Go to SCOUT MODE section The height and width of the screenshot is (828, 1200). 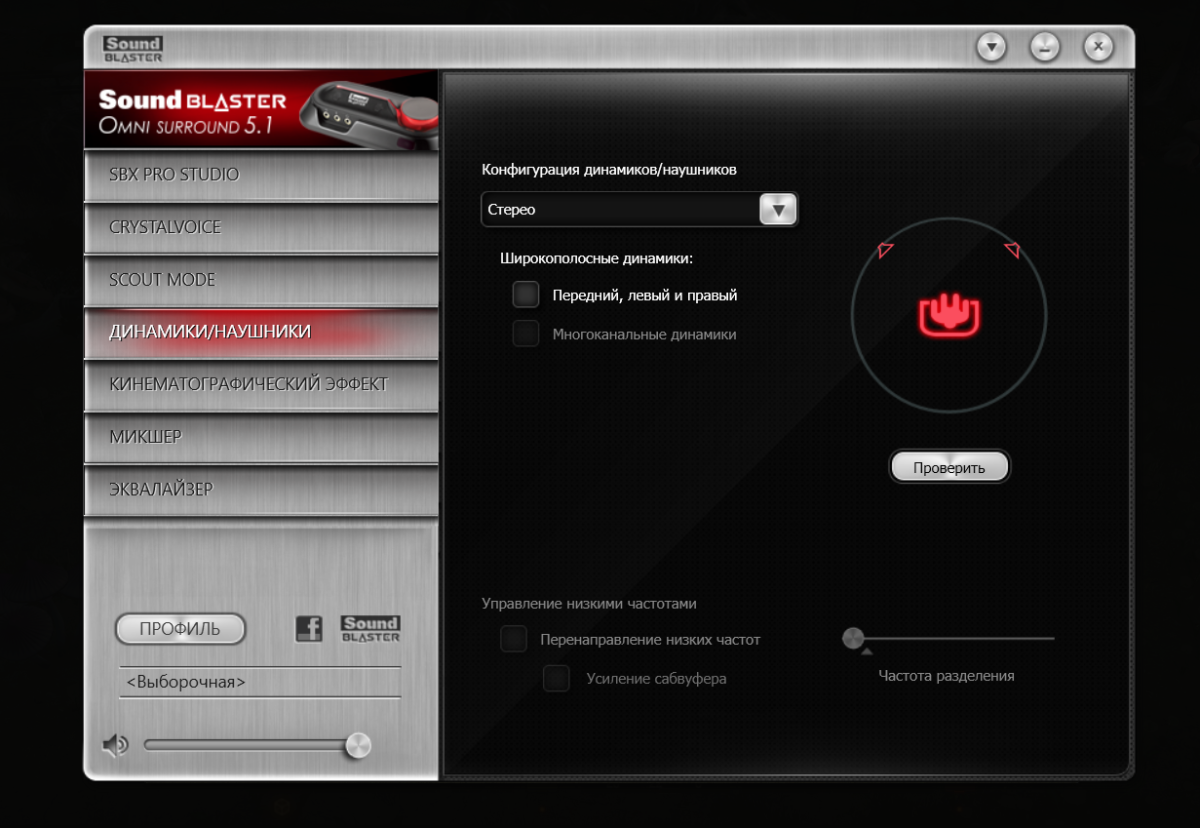(261, 280)
